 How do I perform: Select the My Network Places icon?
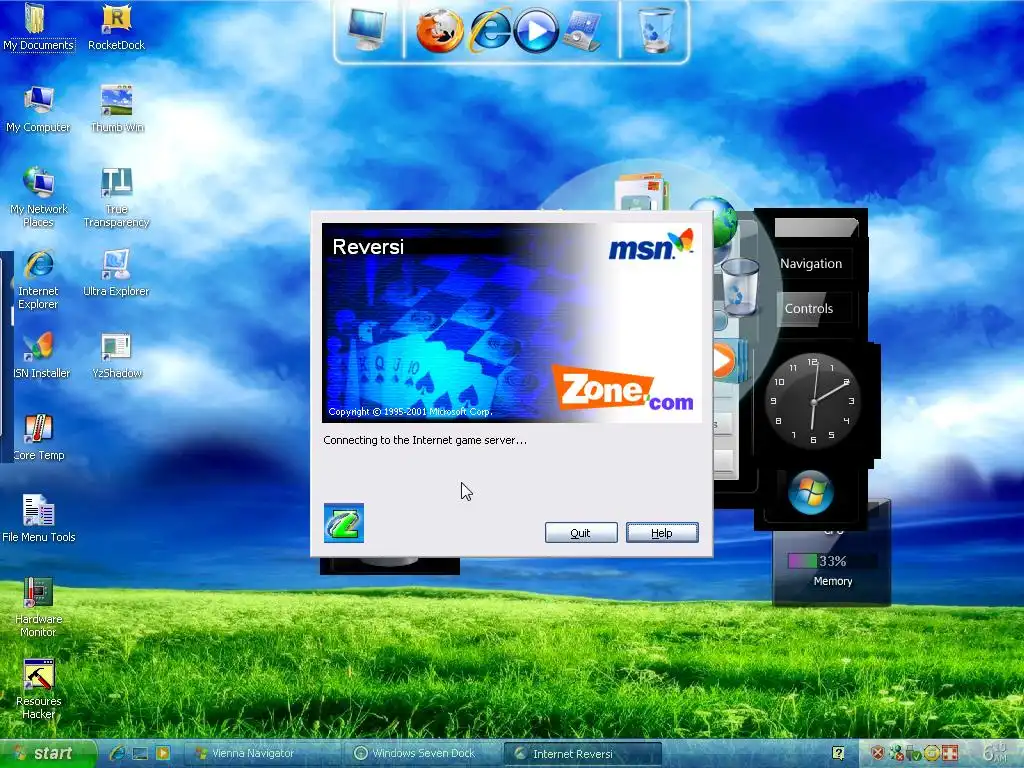(x=38, y=196)
